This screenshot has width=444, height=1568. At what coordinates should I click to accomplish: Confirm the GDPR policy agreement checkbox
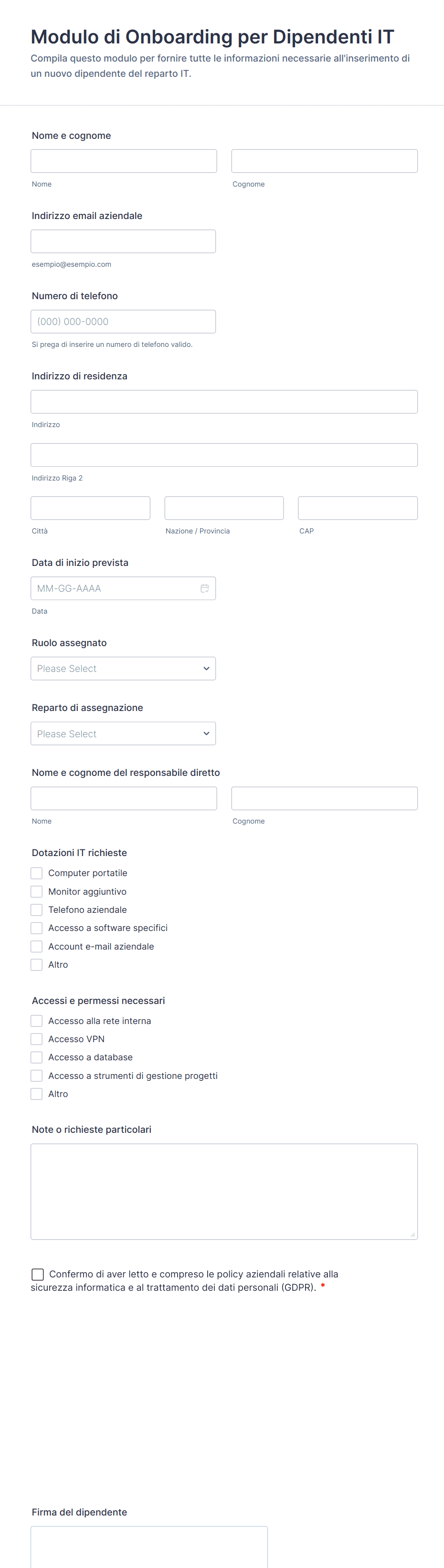coord(38,1274)
